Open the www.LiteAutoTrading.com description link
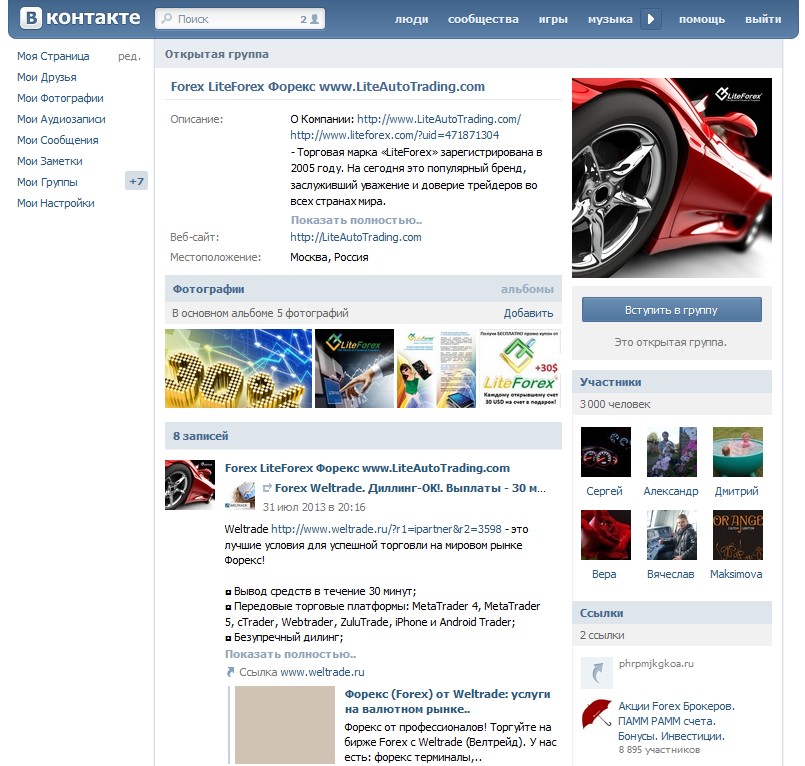This screenshot has width=805, height=766. tap(439, 119)
